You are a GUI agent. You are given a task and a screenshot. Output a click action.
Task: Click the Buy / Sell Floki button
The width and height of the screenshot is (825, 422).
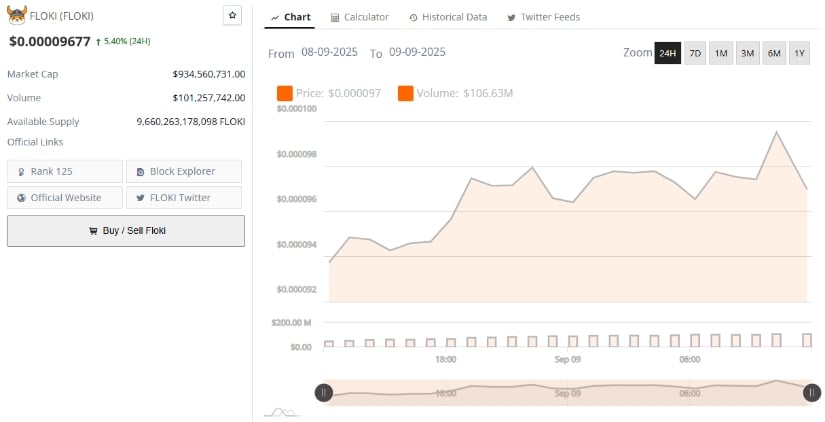[x=126, y=231]
